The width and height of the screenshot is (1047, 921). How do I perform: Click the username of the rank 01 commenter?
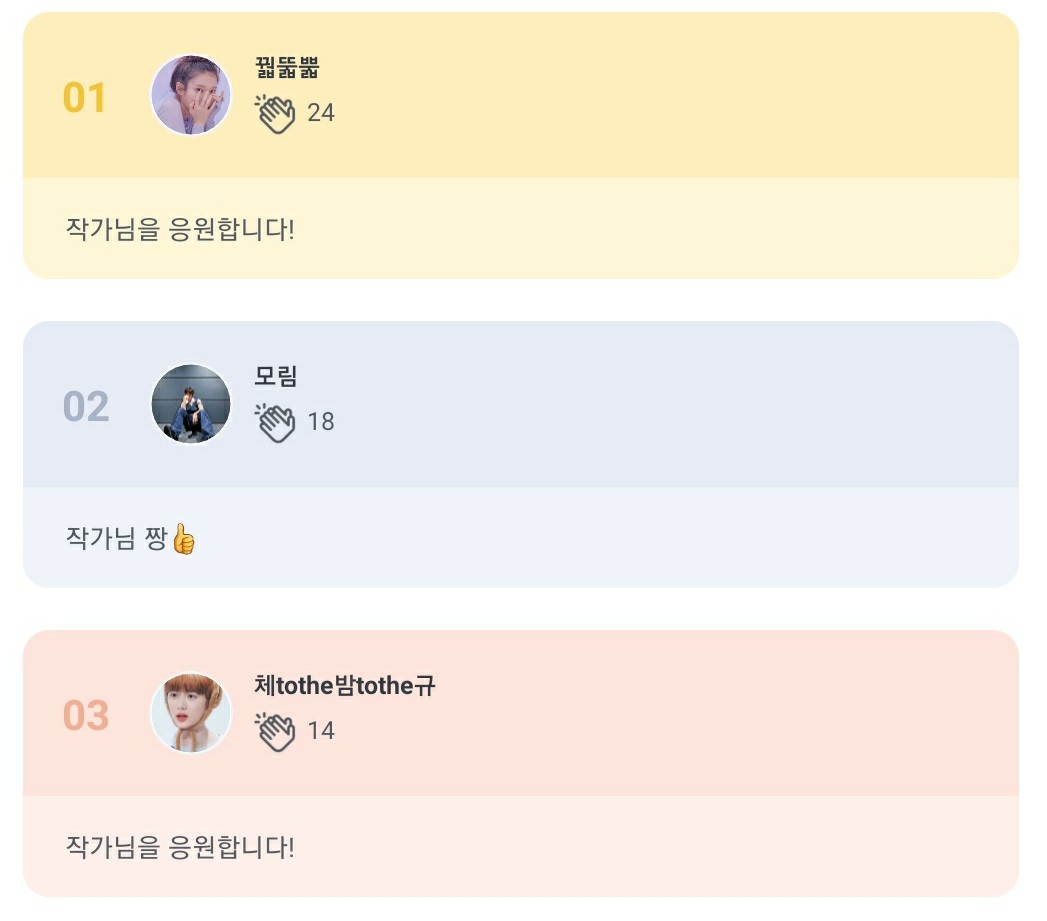(x=287, y=68)
